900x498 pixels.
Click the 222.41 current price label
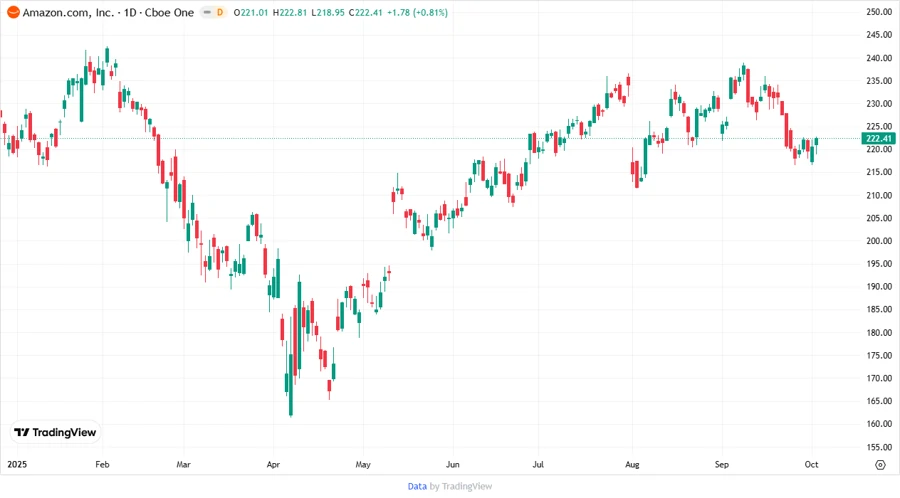point(878,139)
